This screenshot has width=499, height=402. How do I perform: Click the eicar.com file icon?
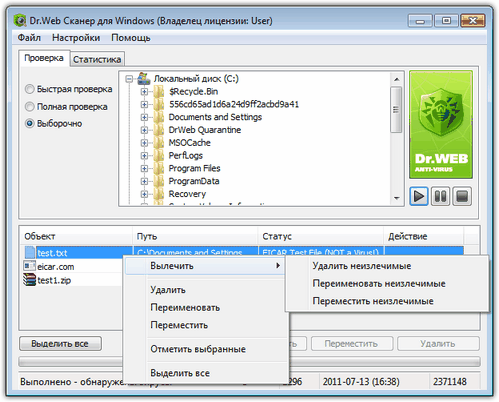[29, 266]
